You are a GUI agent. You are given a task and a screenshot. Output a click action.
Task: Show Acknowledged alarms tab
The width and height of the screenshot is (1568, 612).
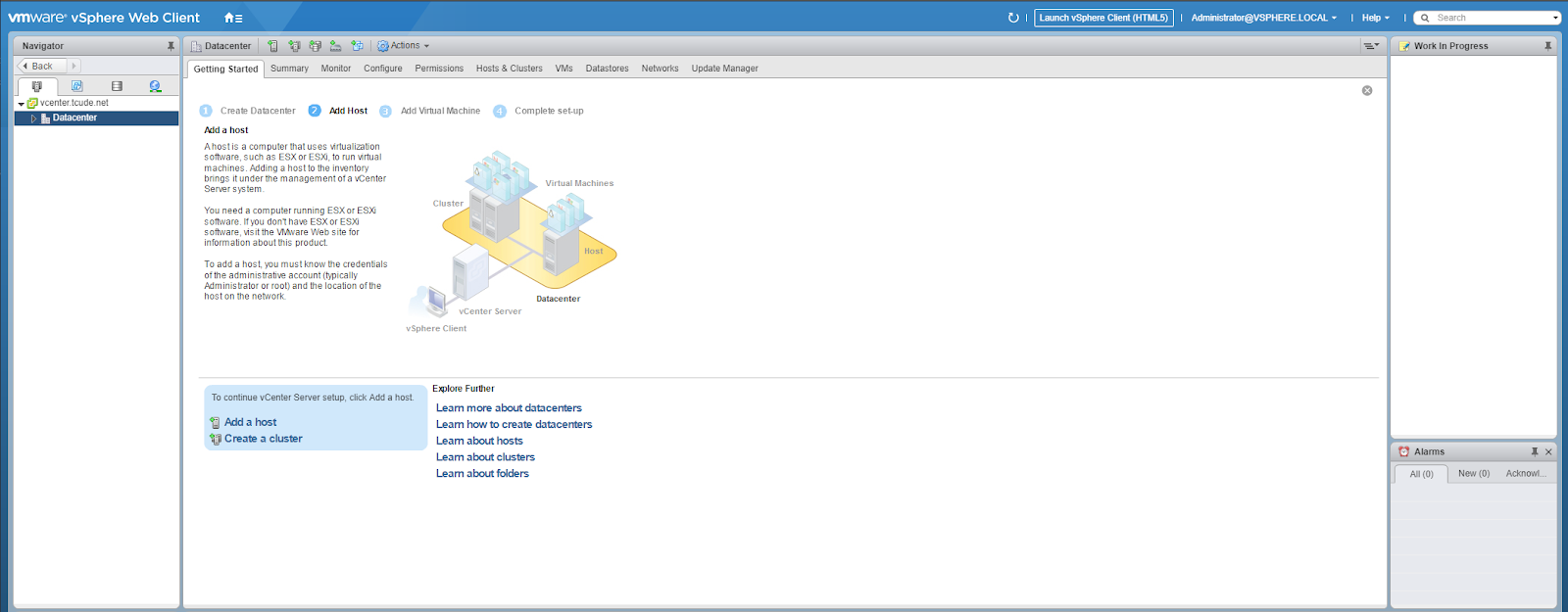tap(1526, 474)
